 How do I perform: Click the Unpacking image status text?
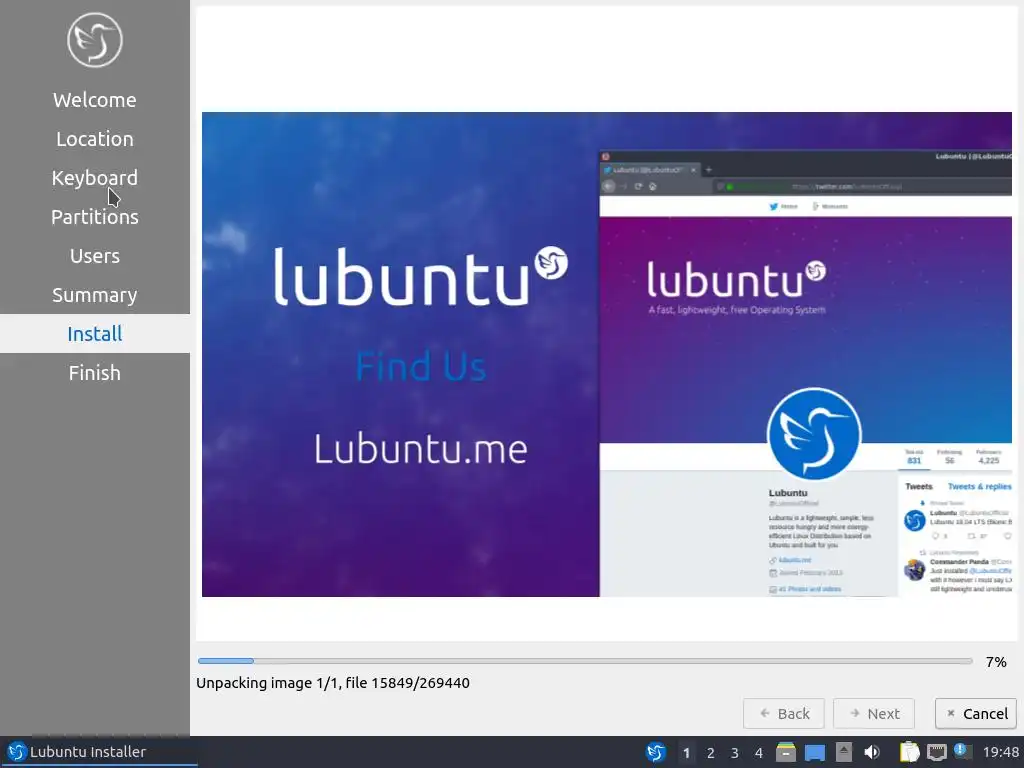coord(333,683)
